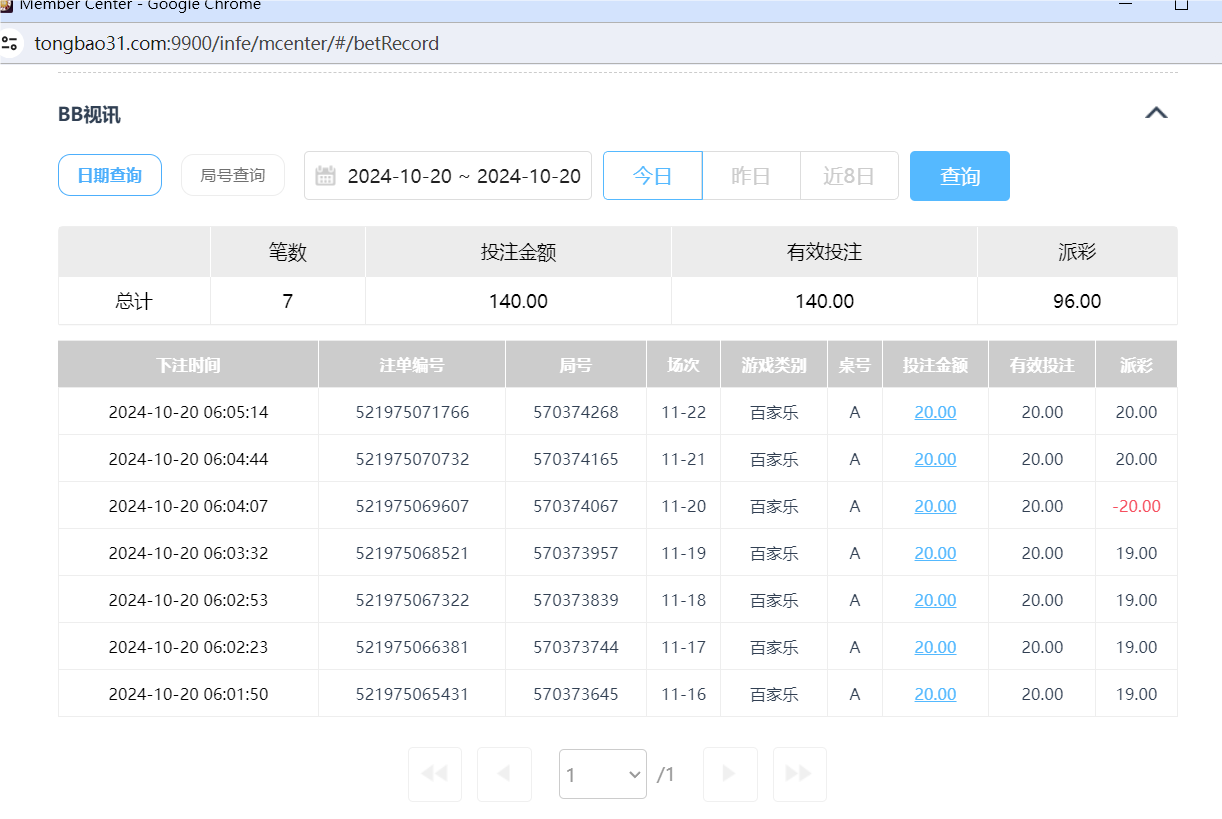The height and width of the screenshot is (819, 1222).
Task: Click the next-page arrow
Action: coord(730,774)
